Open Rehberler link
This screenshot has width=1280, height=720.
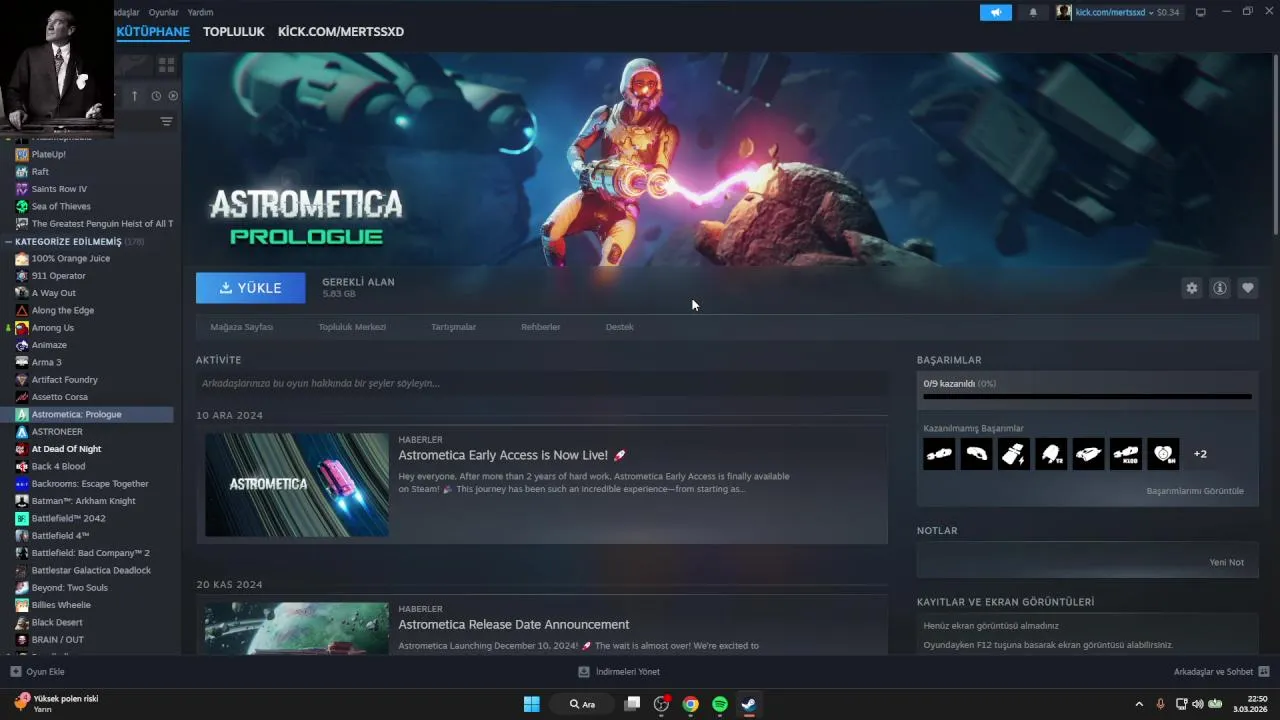[x=541, y=327]
